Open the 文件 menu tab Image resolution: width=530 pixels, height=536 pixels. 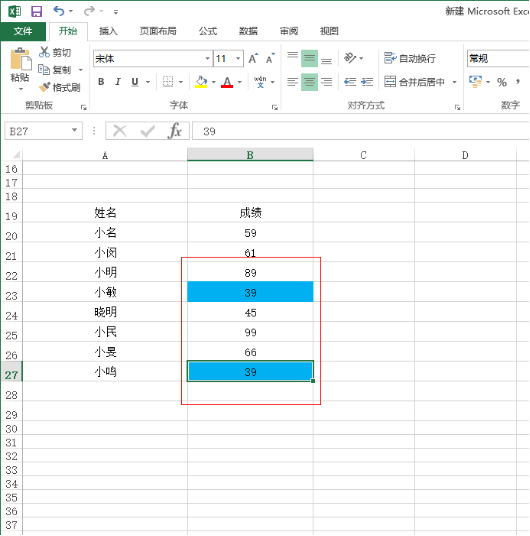click(23, 31)
